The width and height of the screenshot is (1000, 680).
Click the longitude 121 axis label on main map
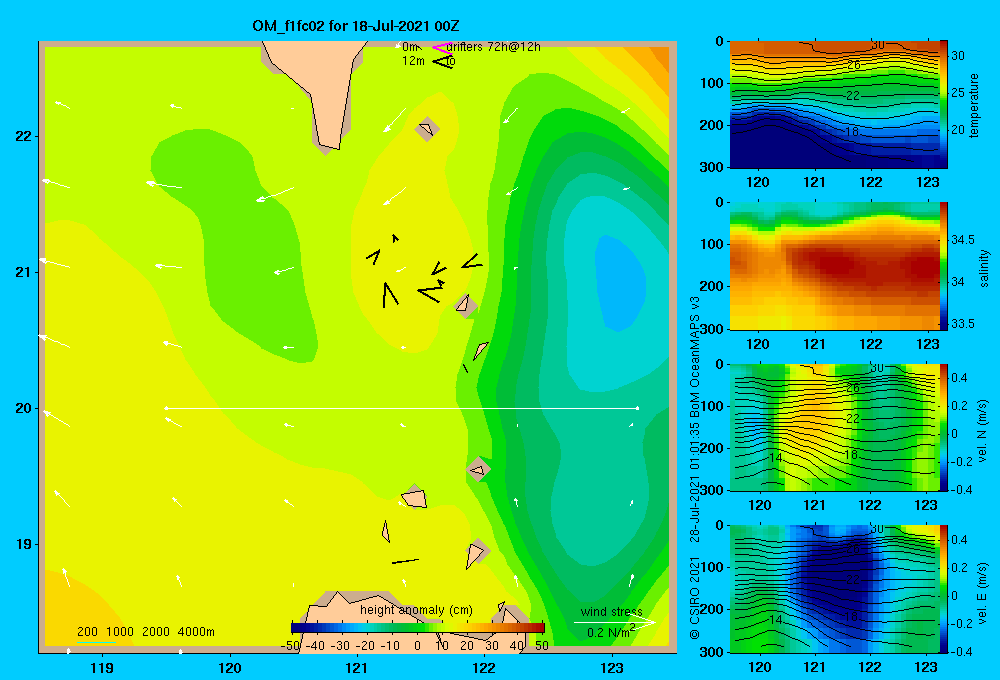point(357,668)
